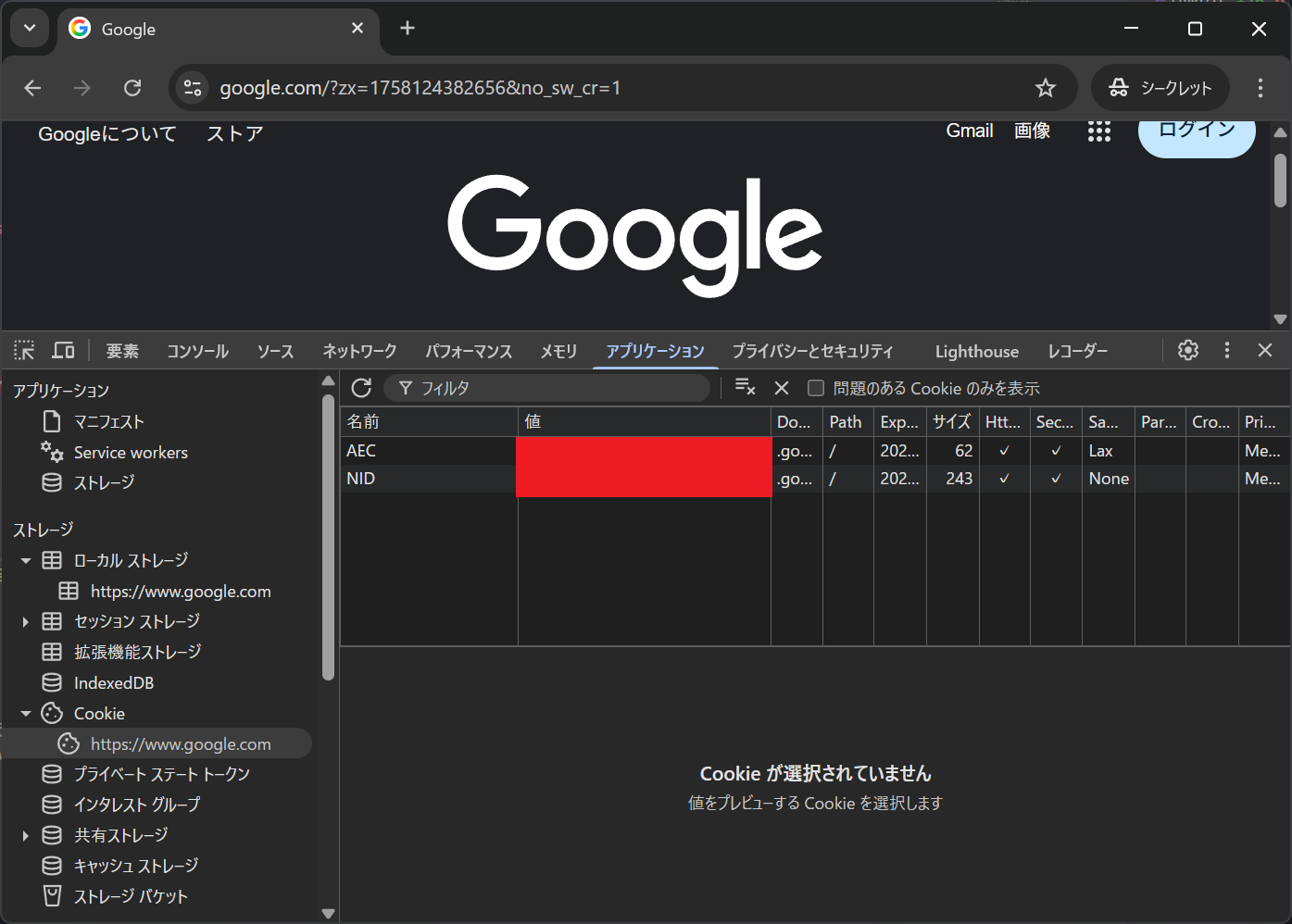Select the AEC cookie row
Viewport: 1292px width, 924px height.
[814, 451]
